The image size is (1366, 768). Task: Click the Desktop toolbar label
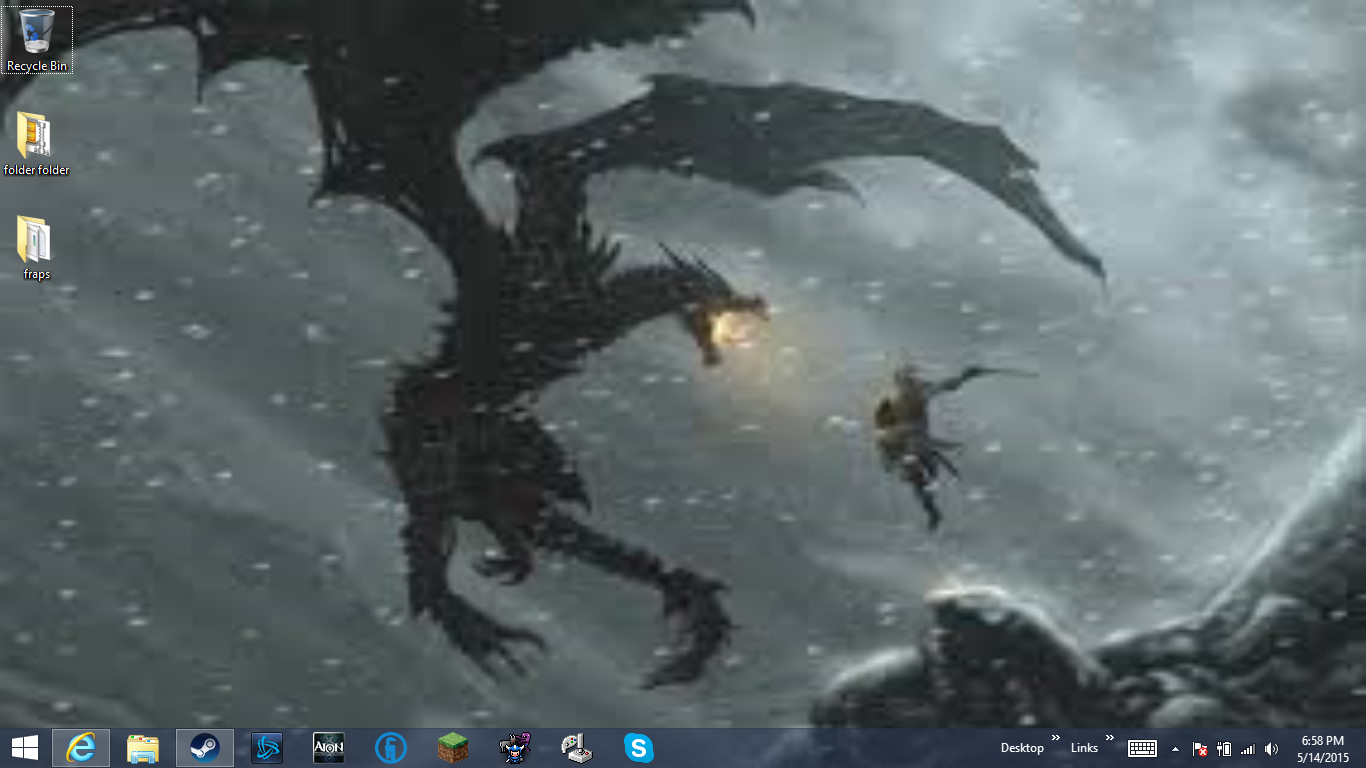click(1022, 748)
